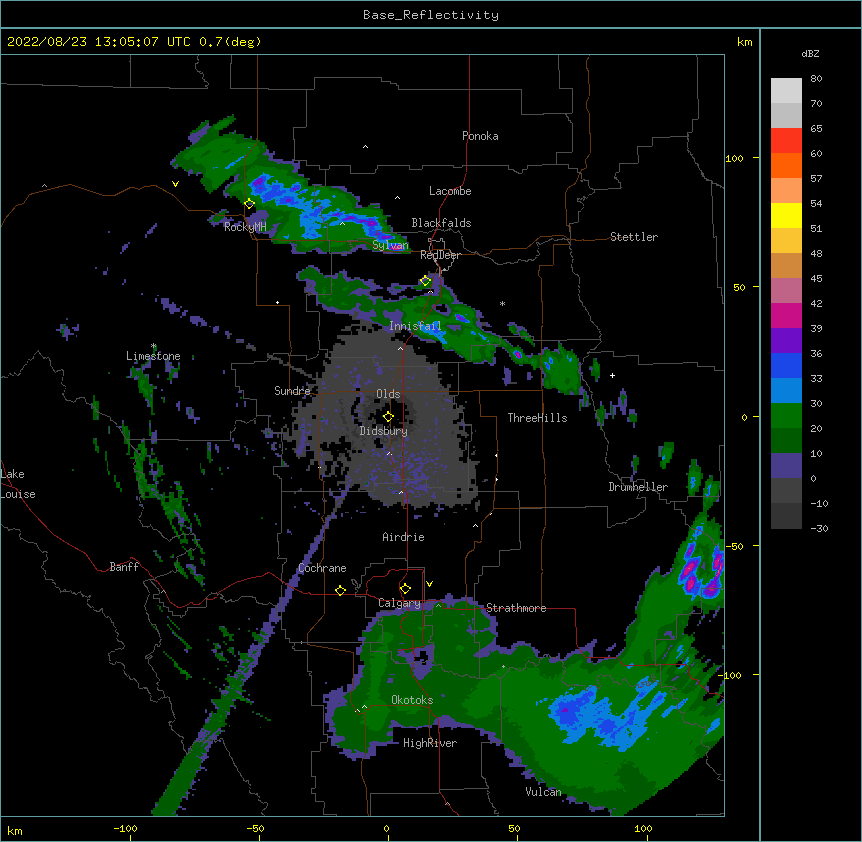Click the km unit label at bottom left
862x842 pixels.
pyautogui.click(x=15, y=830)
